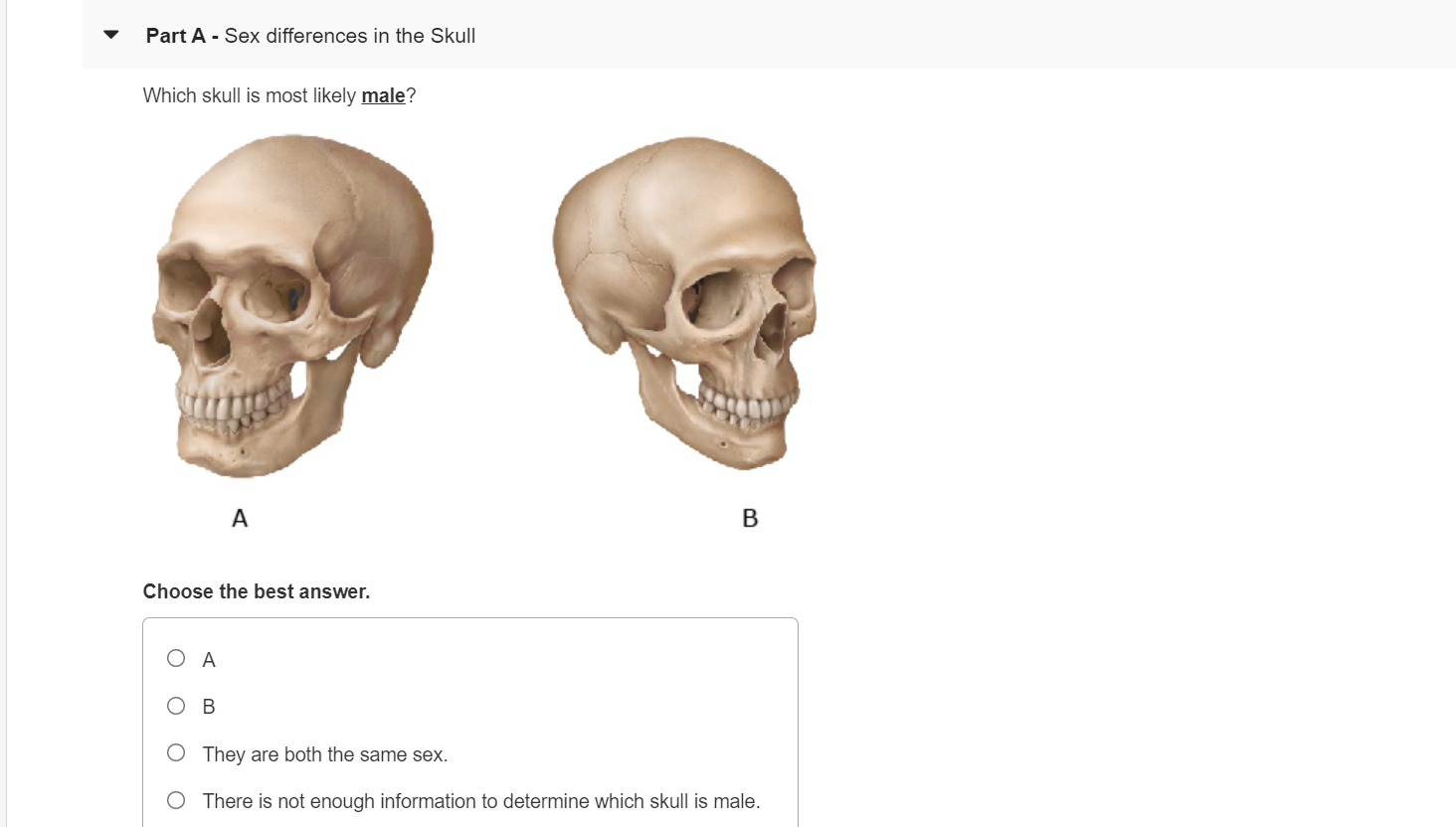Choose the 'They are both the same sex' radio
This screenshot has height=827, width=1456.
coord(176,752)
